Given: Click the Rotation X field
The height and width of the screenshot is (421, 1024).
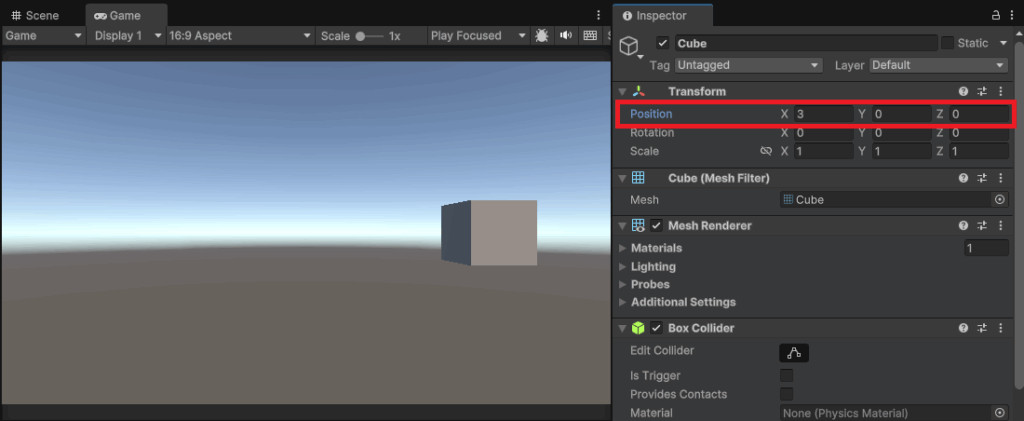Looking at the screenshot, I should (824, 133).
